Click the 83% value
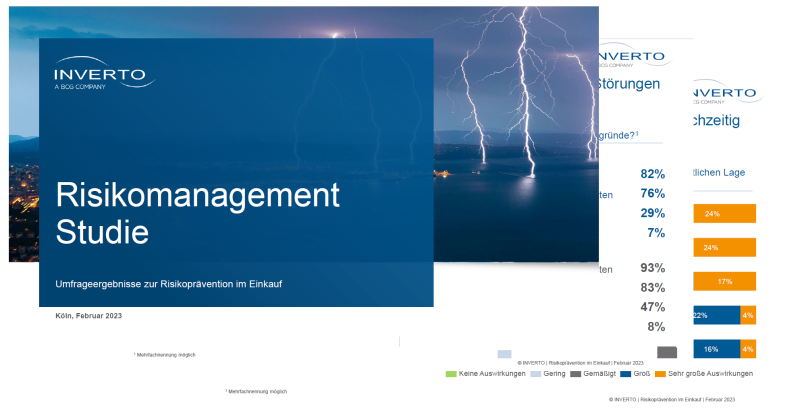 point(653,287)
